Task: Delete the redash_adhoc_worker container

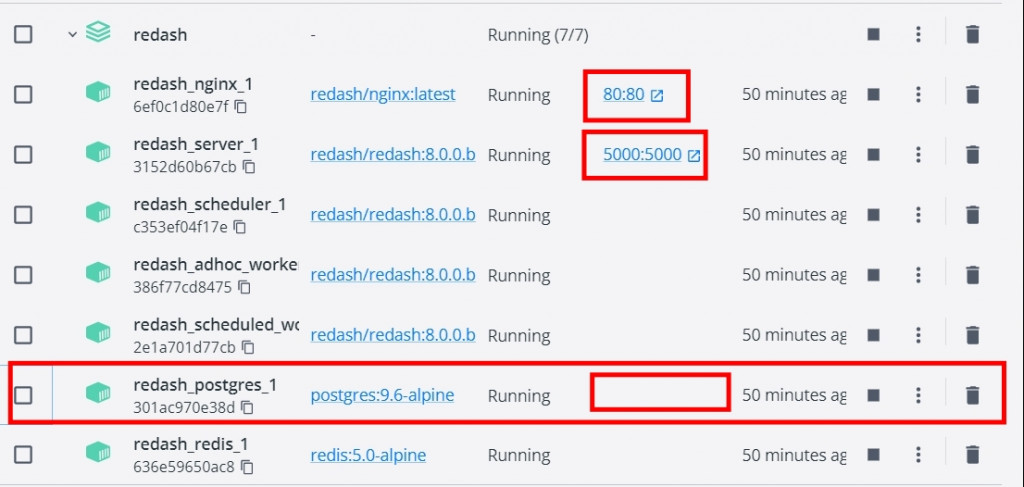Action: (x=973, y=275)
